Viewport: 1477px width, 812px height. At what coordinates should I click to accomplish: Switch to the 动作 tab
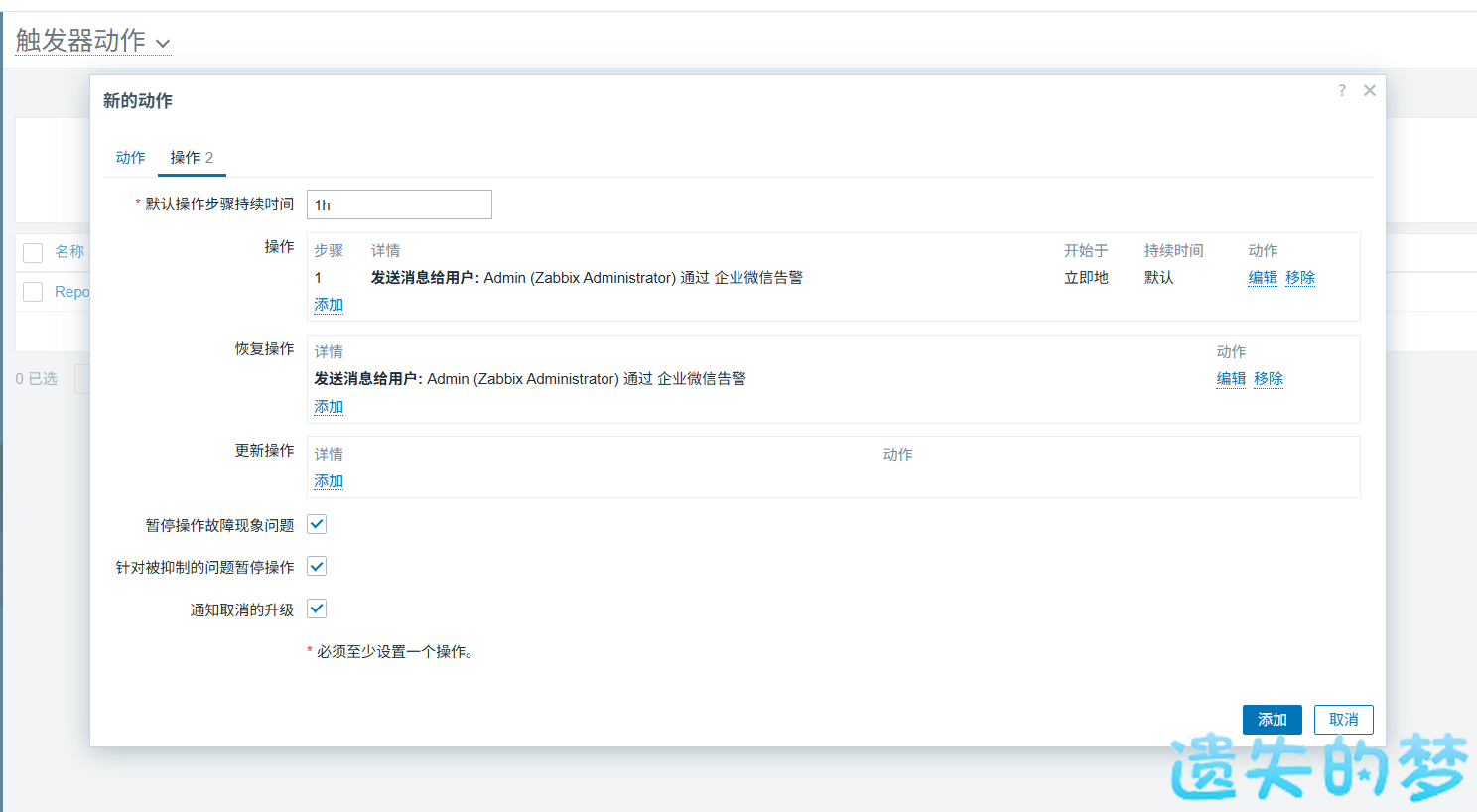click(x=130, y=157)
